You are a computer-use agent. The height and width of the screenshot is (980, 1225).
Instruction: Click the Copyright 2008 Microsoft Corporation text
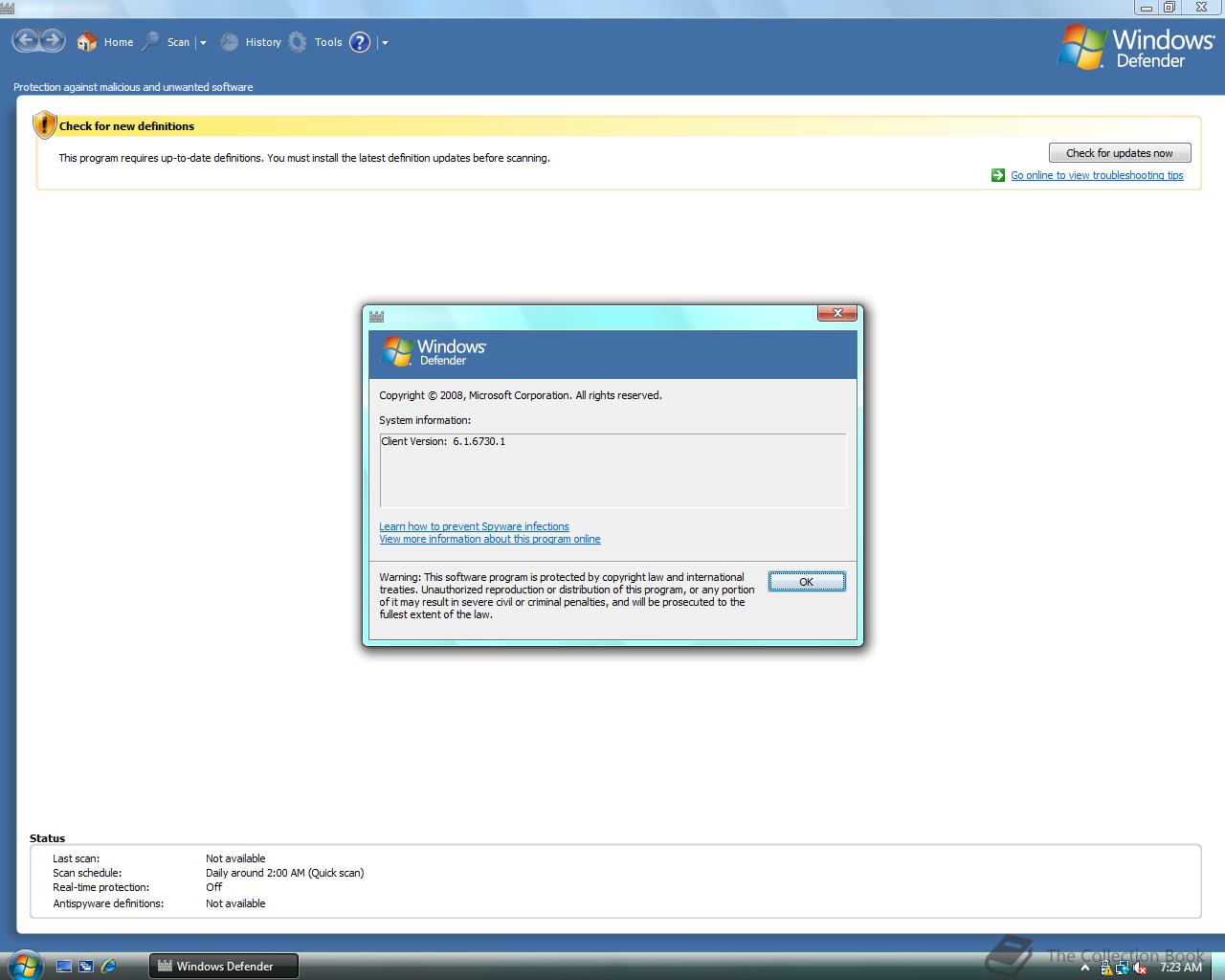pyautogui.click(x=520, y=395)
